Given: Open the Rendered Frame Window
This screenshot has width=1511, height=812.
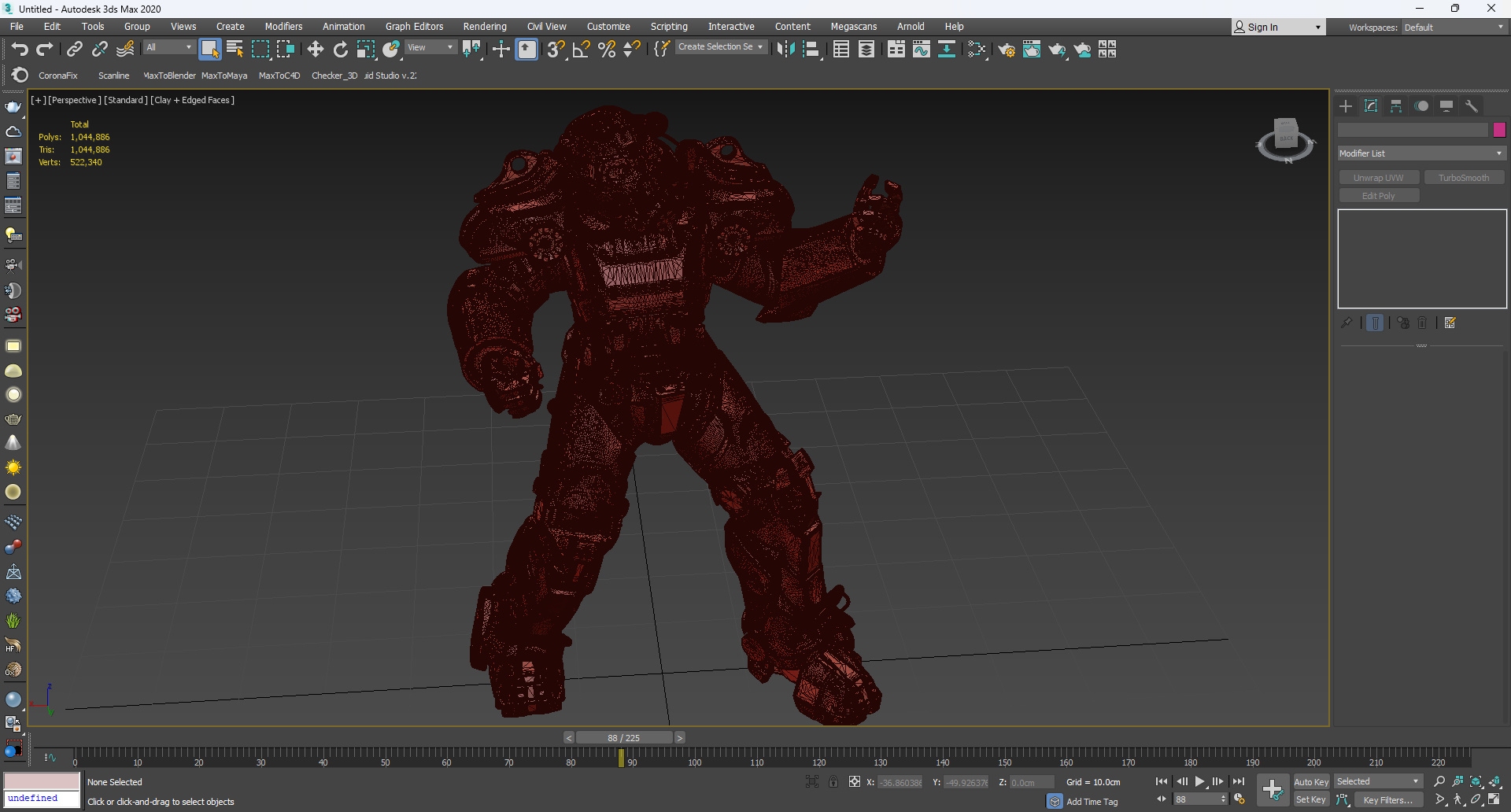Looking at the screenshot, I should tap(1032, 50).
